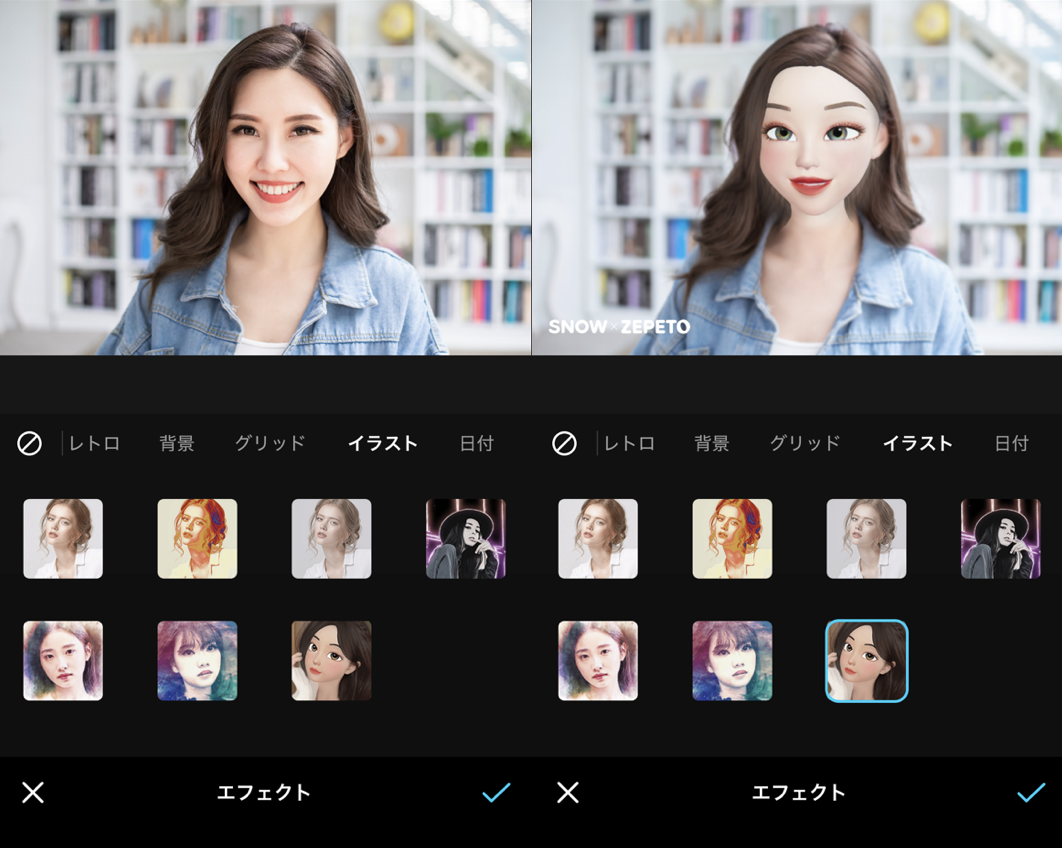This screenshot has height=848, width=1062.
Task: Confirm with the blue checkmark in left screen
Action: click(496, 793)
